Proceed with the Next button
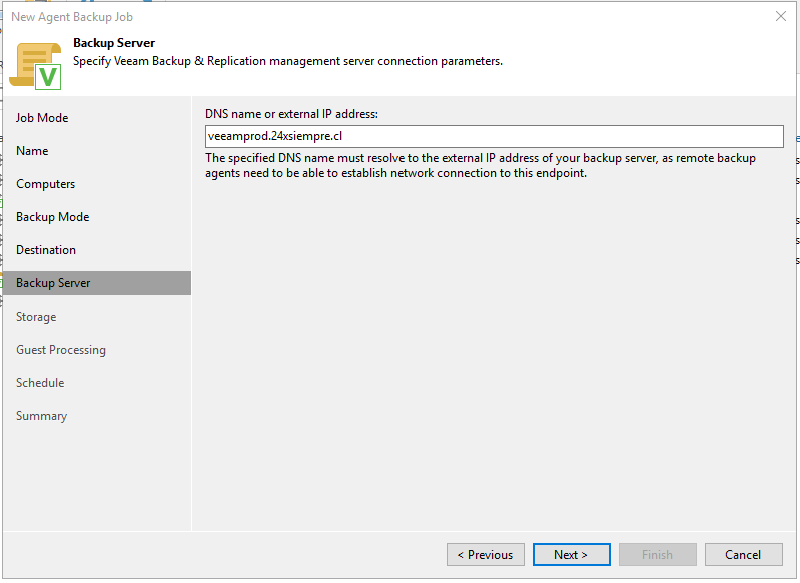Image resolution: width=800 pixels, height=583 pixels. pyautogui.click(x=571, y=555)
